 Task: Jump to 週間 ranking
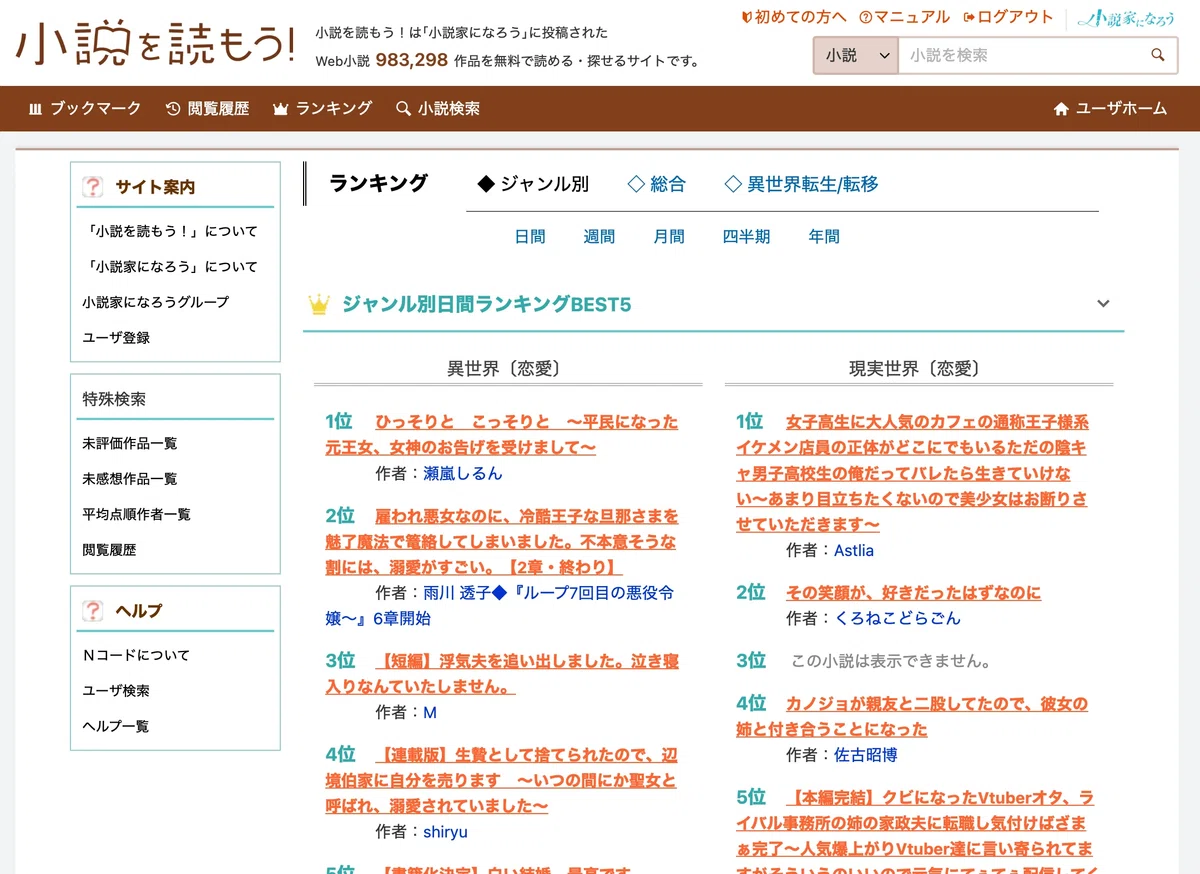(599, 237)
